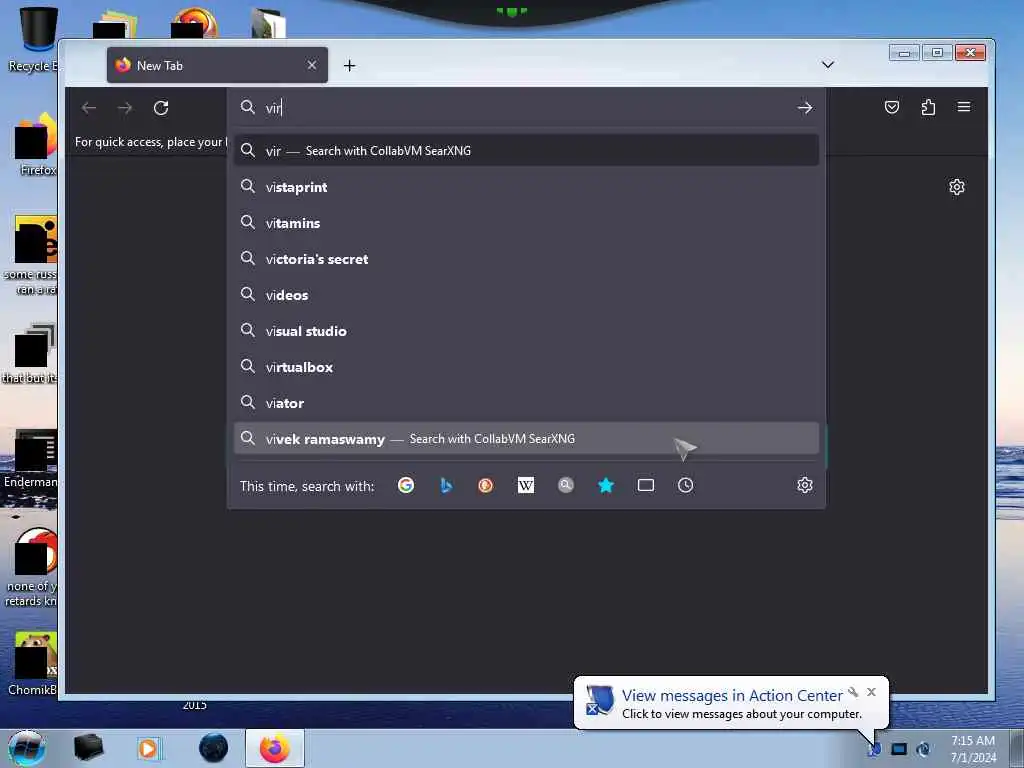Click the taskbar clock showing 7:15 AM

[x=973, y=748]
